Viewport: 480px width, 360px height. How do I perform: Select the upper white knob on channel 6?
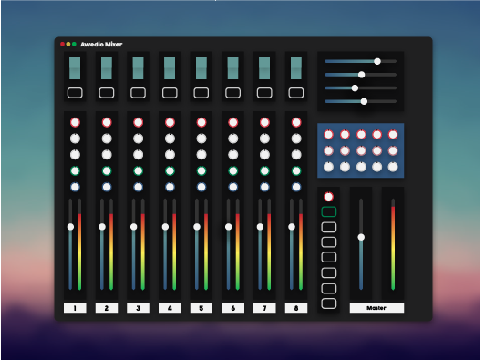pyautogui.click(x=233, y=138)
